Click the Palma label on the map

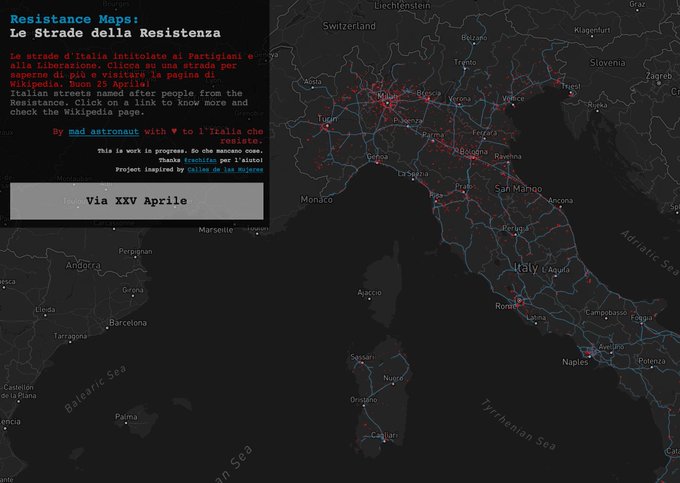coord(126,417)
